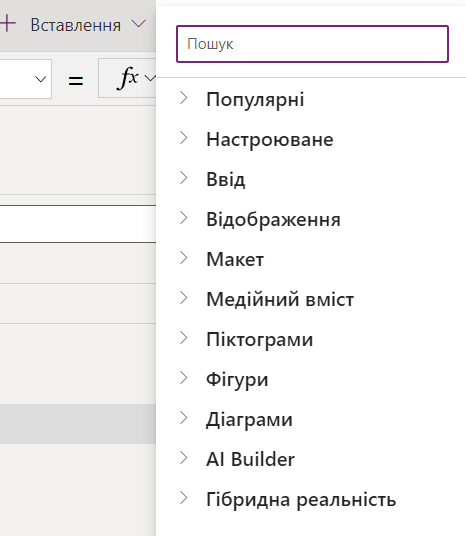Select the Фігури label
The height and width of the screenshot is (536, 466).
pyautogui.click(x=237, y=380)
